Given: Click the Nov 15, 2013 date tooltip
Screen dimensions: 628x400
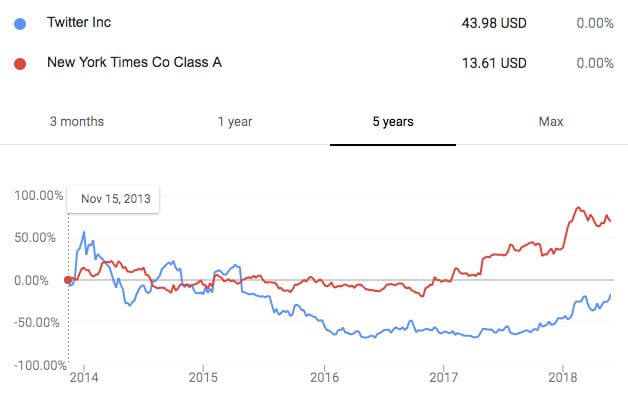Looking at the screenshot, I should pyautogui.click(x=115, y=199).
